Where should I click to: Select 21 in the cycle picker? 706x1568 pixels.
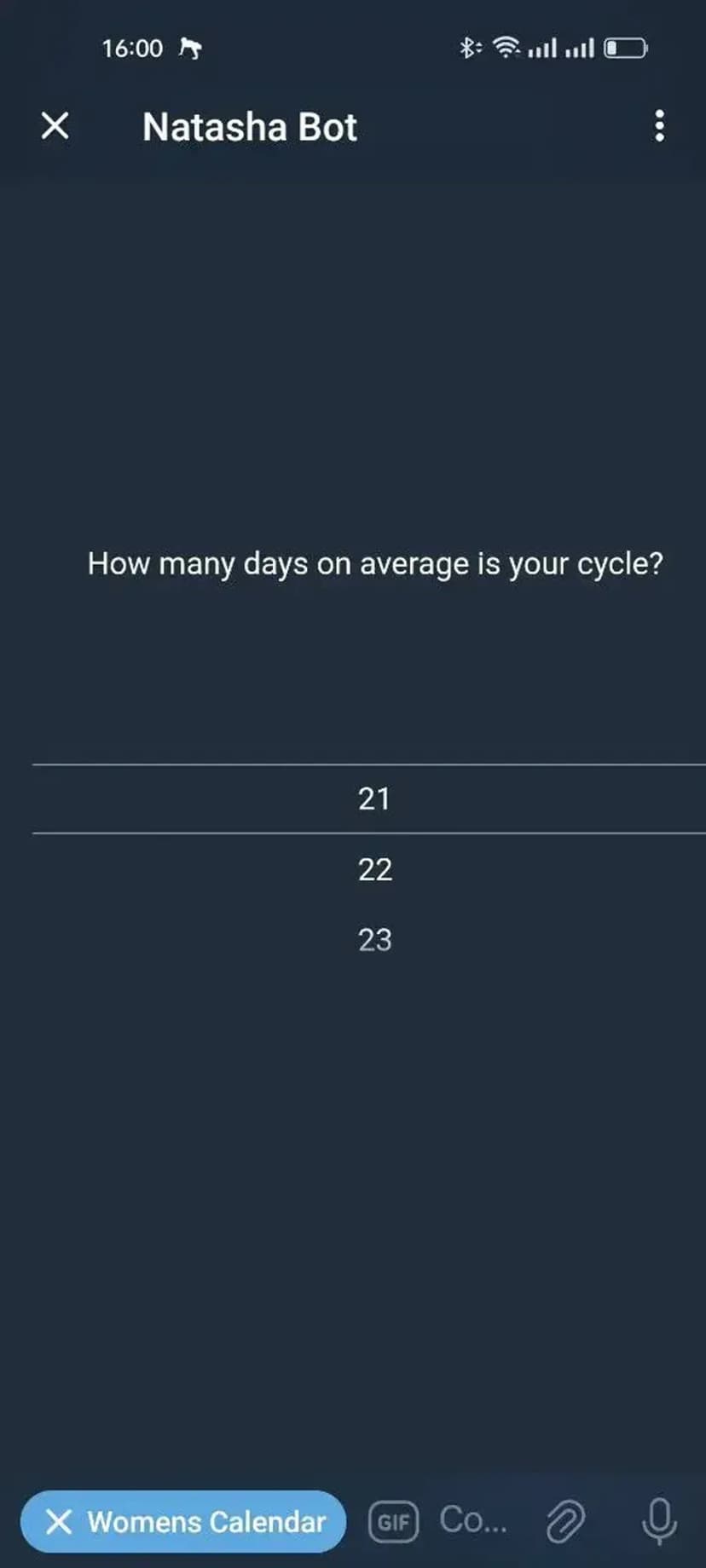(374, 799)
